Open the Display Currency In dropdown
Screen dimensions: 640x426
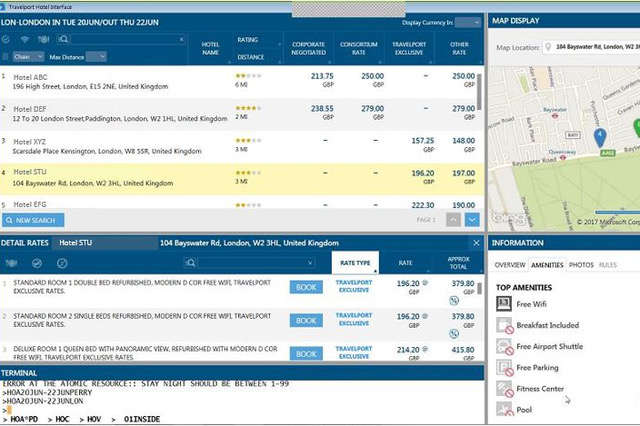(x=468, y=23)
